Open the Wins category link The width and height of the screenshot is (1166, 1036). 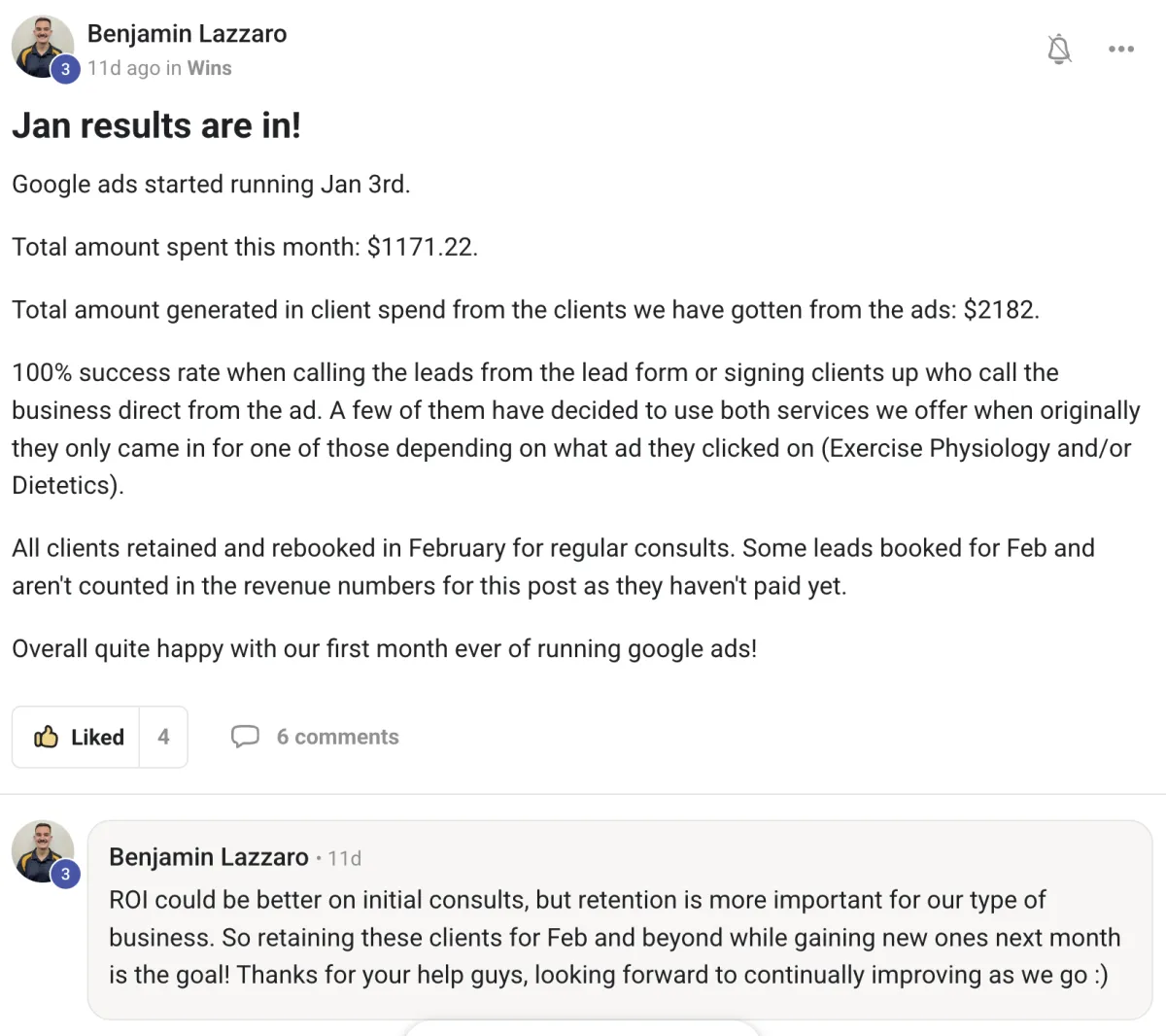[x=210, y=68]
